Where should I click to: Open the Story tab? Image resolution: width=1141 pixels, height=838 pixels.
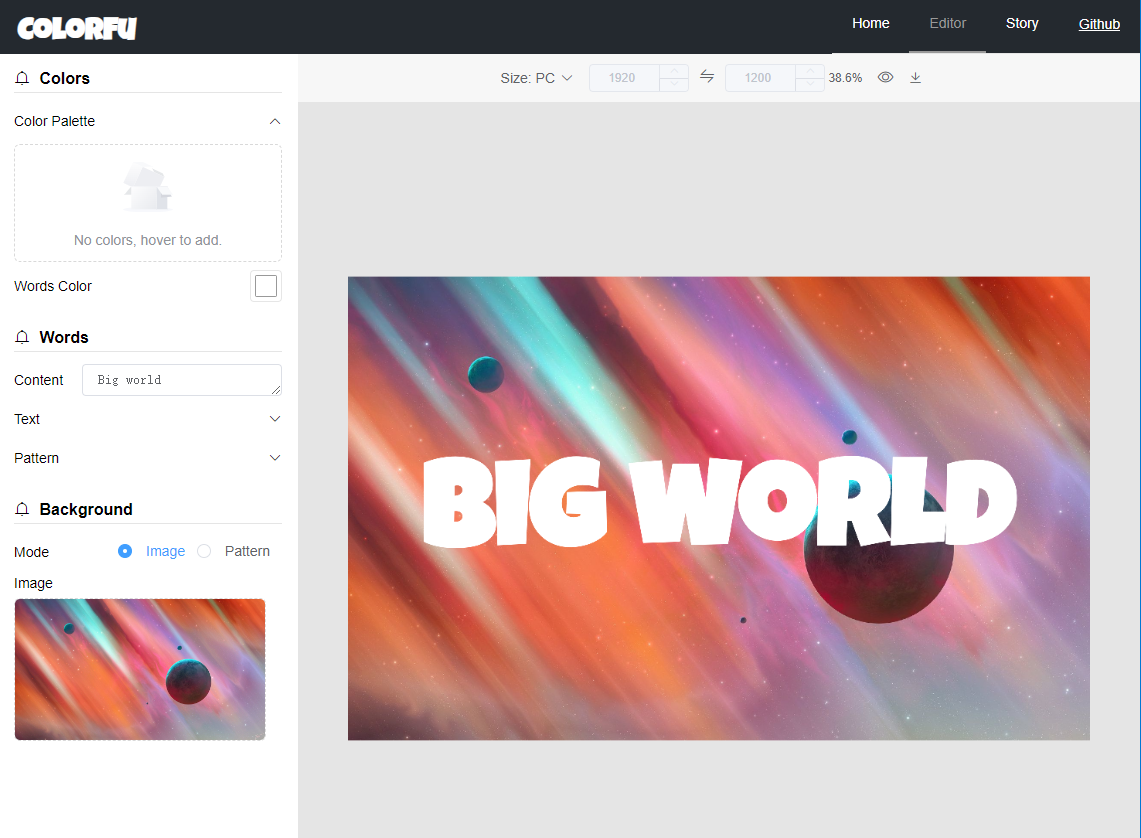point(1022,23)
